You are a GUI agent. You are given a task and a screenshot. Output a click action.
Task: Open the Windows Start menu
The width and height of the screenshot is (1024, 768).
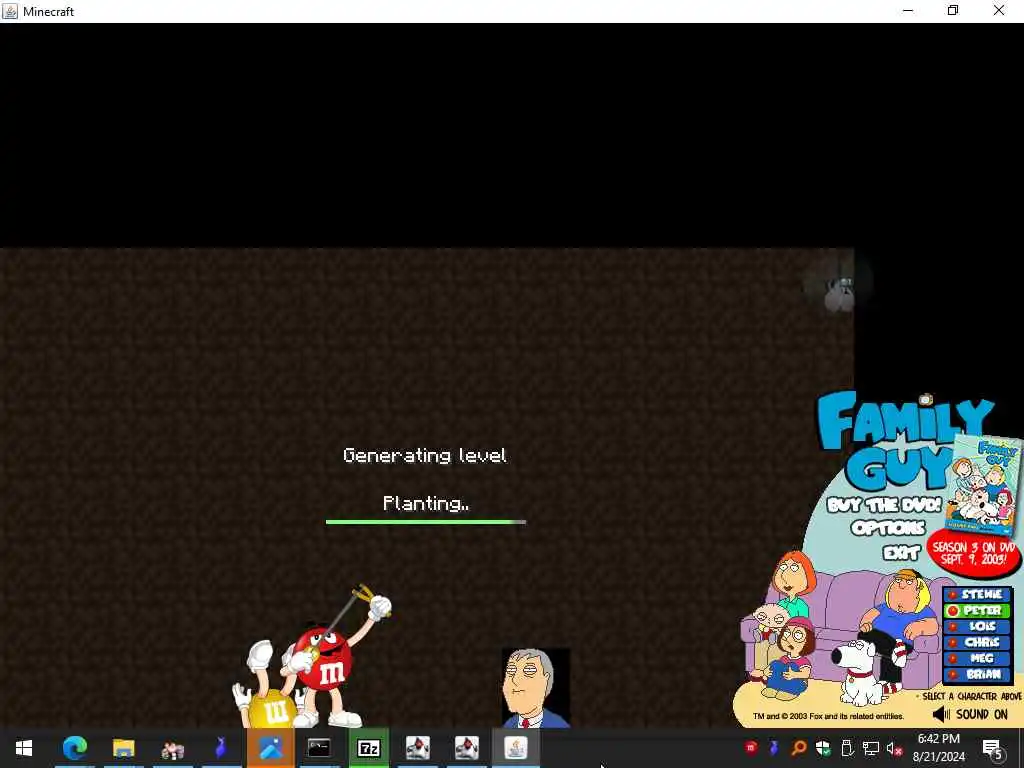pyautogui.click(x=24, y=748)
